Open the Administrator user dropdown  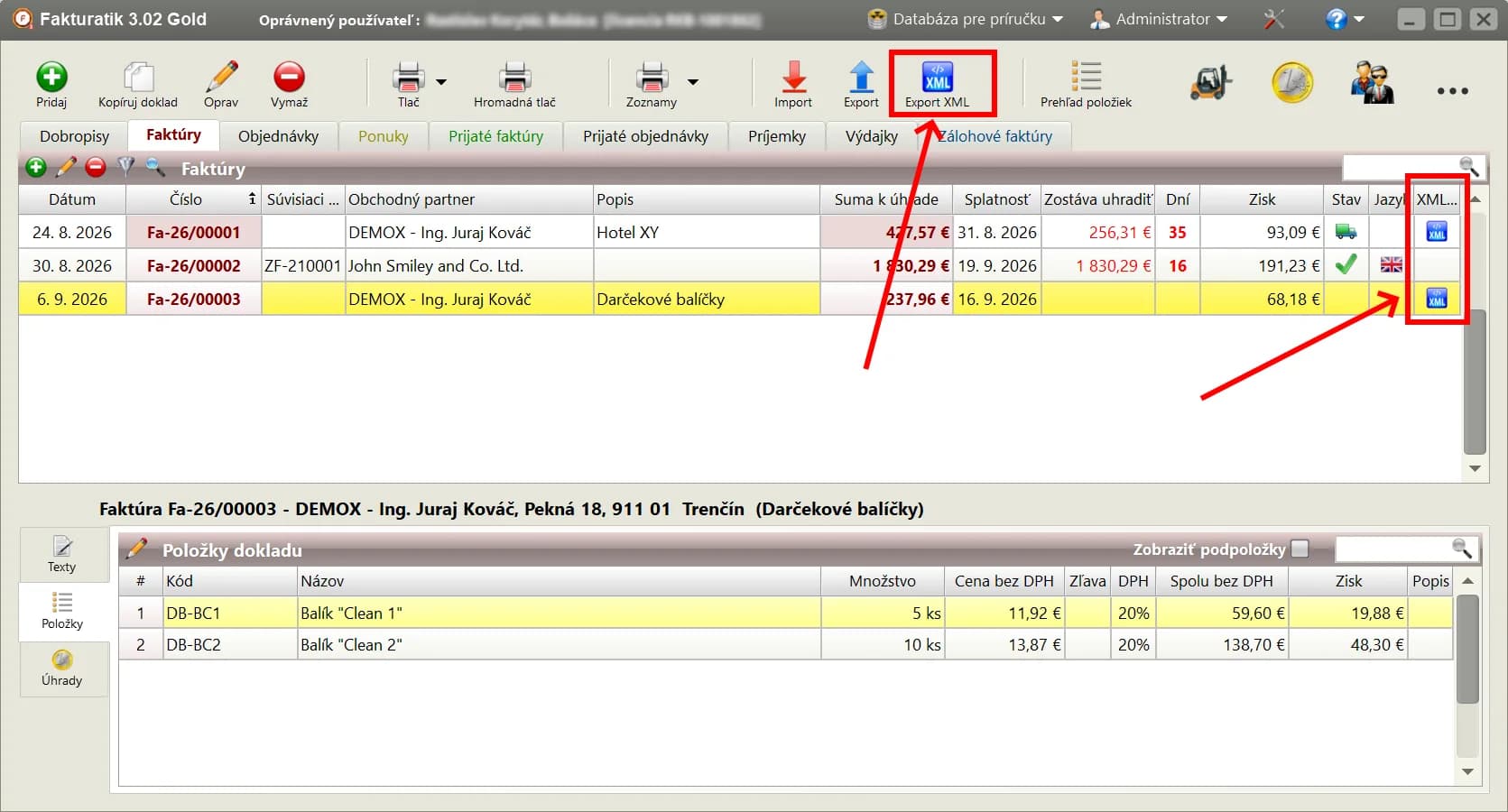click(1159, 19)
